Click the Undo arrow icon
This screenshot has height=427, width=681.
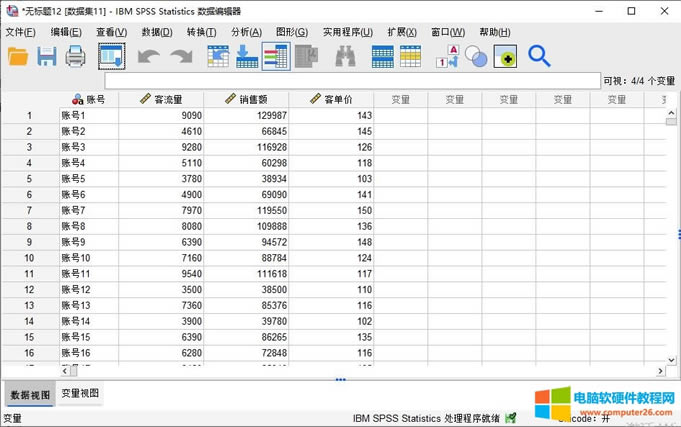pos(148,57)
